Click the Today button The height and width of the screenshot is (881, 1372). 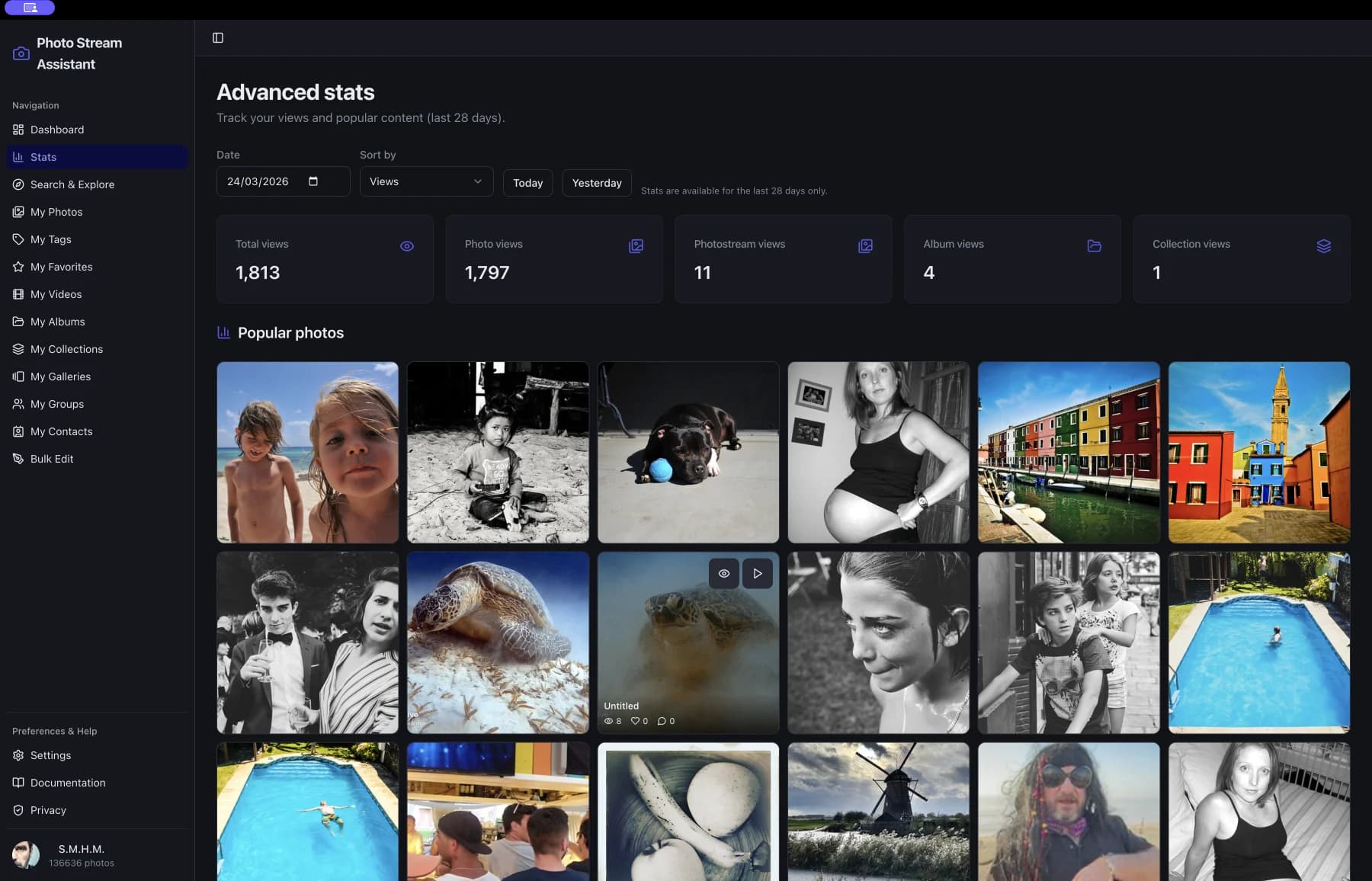(527, 182)
